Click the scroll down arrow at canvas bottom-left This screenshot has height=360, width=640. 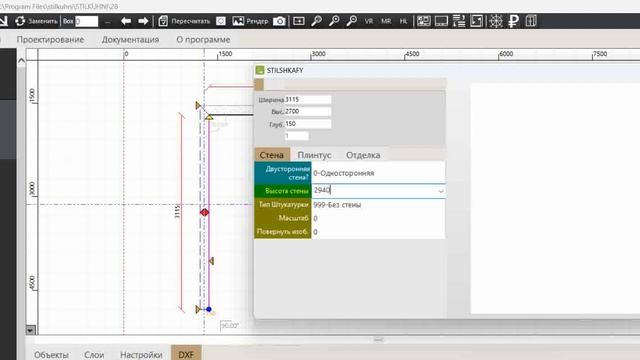tap(31, 329)
